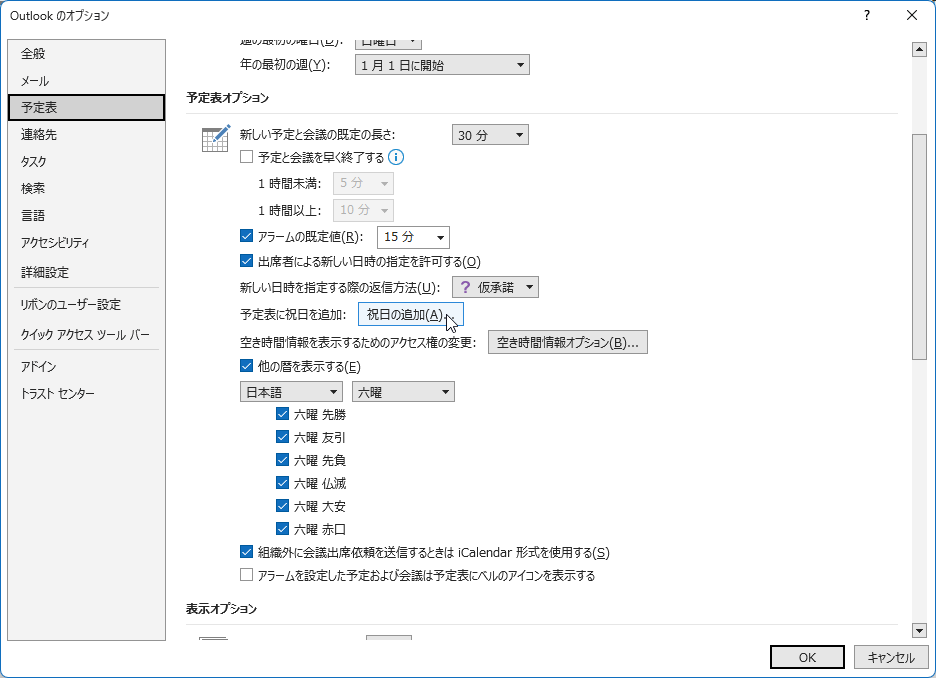Select 予定表 category
Screen dimensions: 936x678
(87, 107)
